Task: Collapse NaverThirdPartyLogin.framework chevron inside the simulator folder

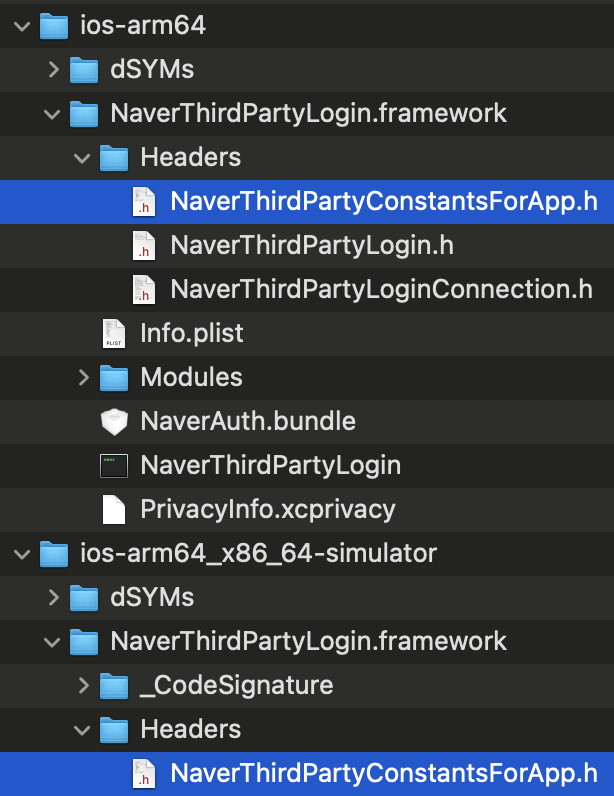Action: pos(52,642)
